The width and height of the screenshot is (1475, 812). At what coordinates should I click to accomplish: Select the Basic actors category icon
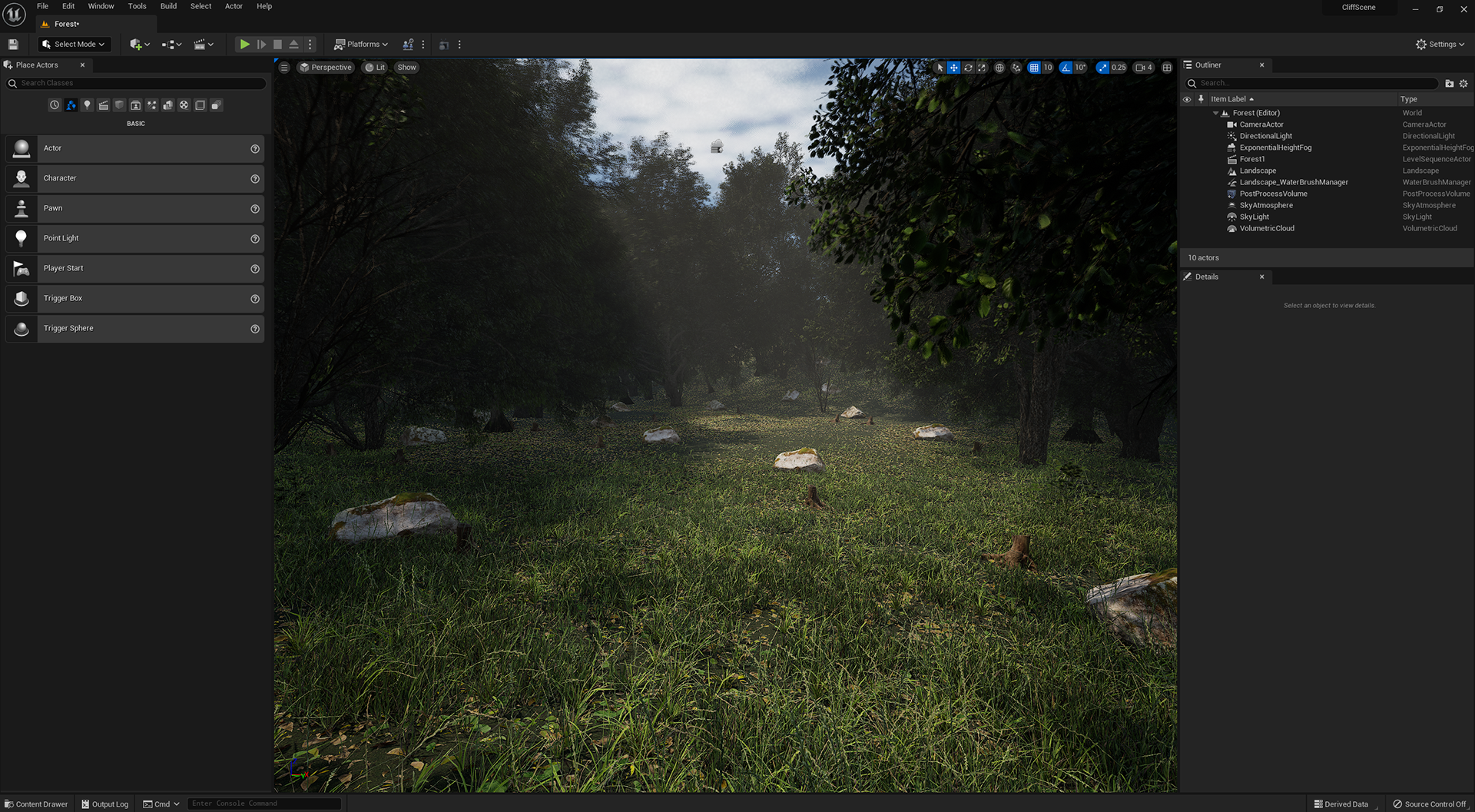click(71, 105)
